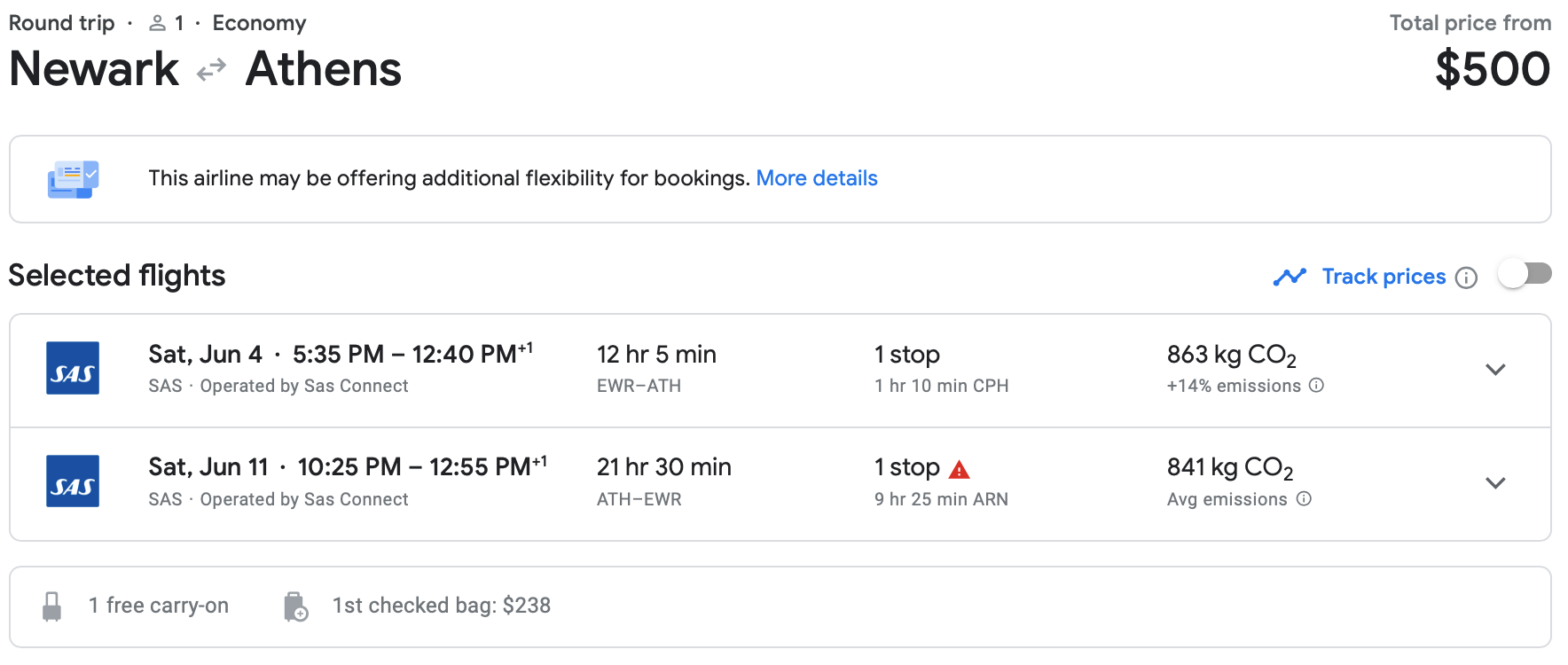The height and width of the screenshot is (665, 1568).
Task: Click the round-trip arrows between cities
Action: pyautogui.click(x=211, y=70)
